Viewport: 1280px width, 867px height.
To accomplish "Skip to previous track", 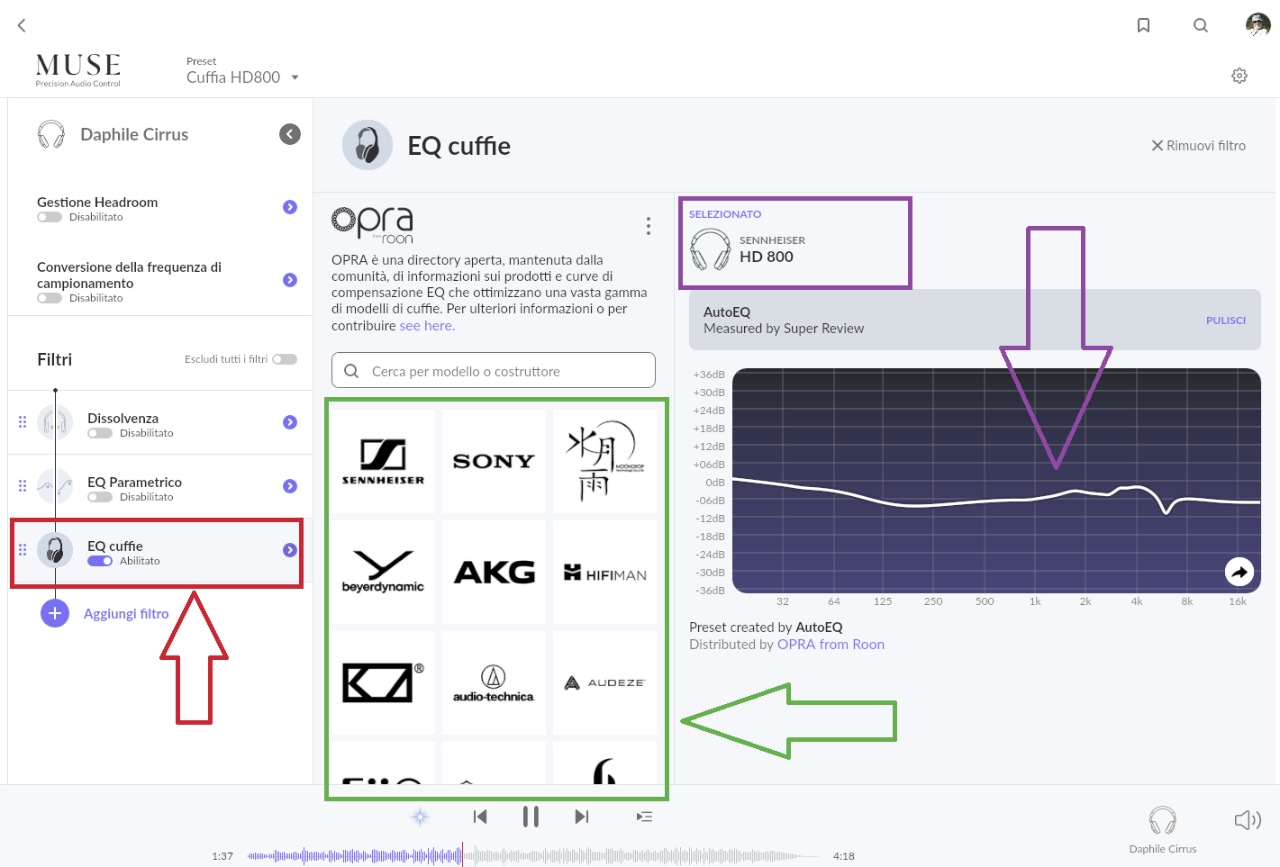I will [480, 817].
